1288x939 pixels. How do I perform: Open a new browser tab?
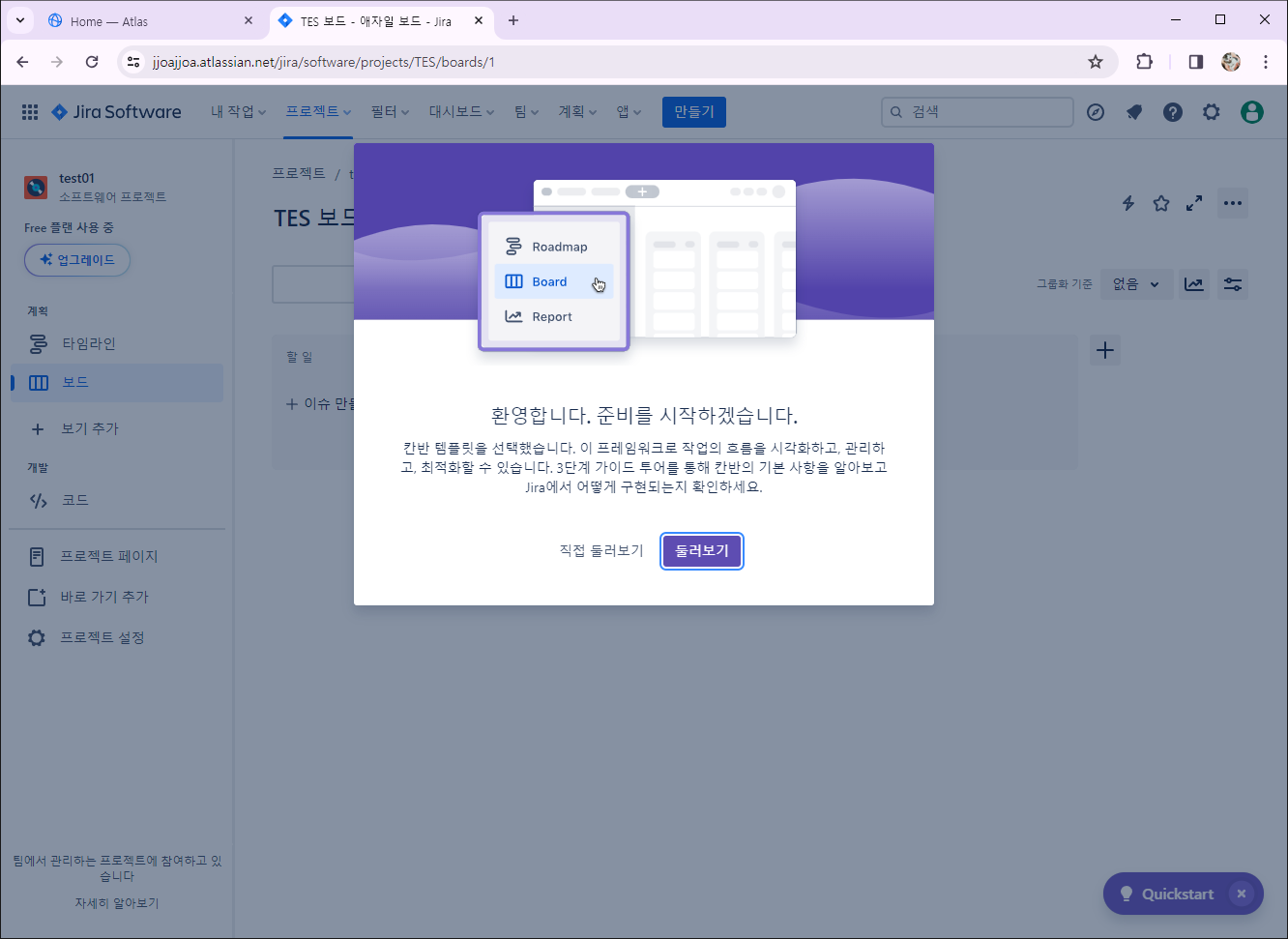pos(513,20)
